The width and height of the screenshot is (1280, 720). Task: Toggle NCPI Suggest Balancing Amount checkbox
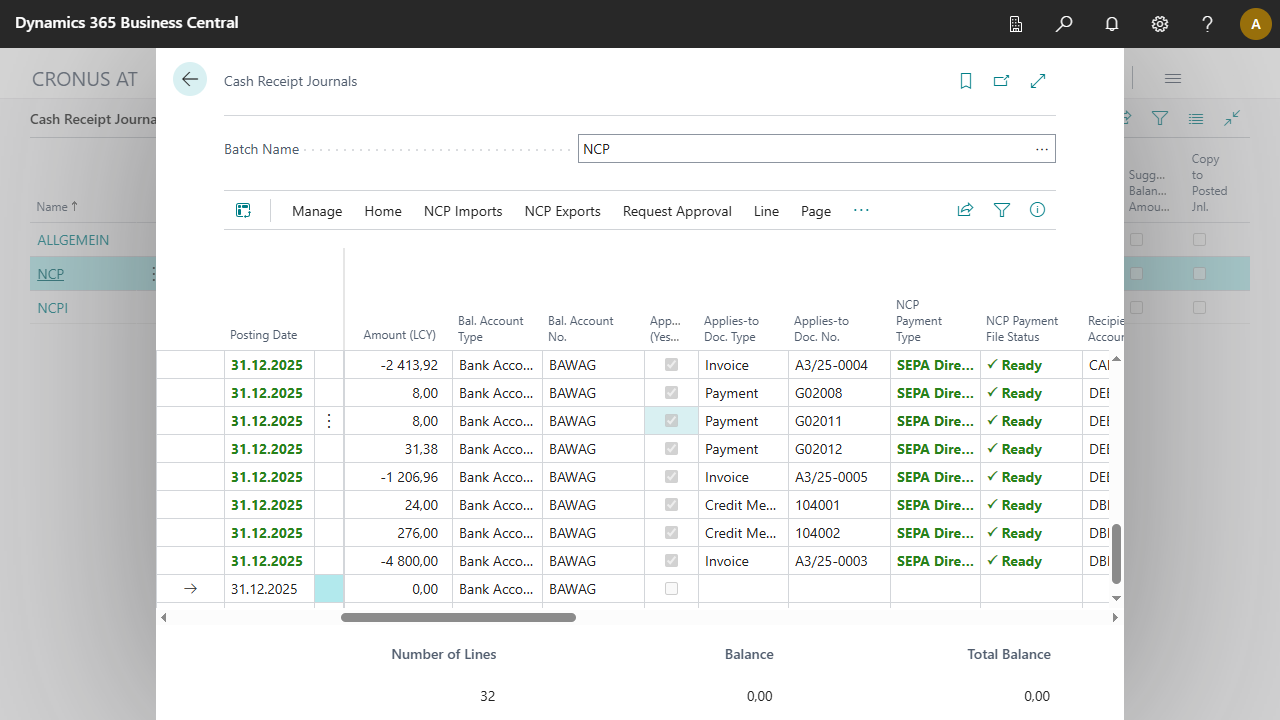[x=1137, y=308]
